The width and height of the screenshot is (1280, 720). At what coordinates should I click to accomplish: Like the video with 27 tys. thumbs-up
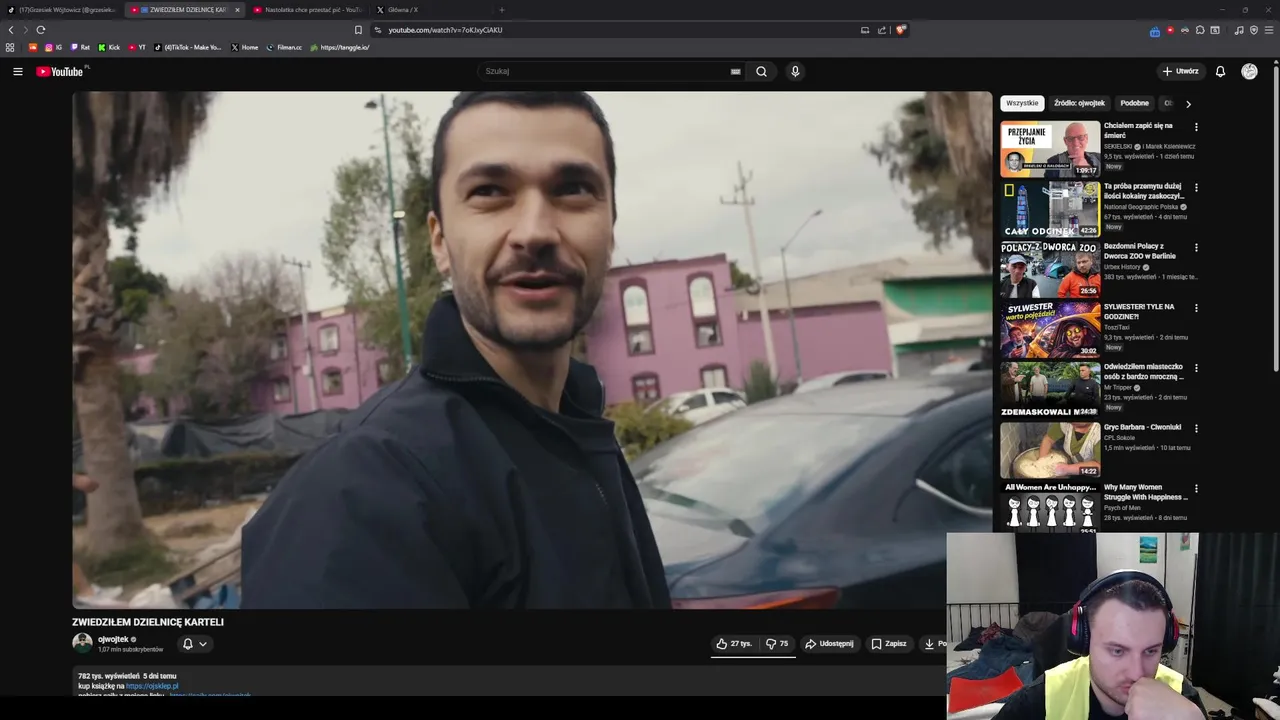click(734, 644)
